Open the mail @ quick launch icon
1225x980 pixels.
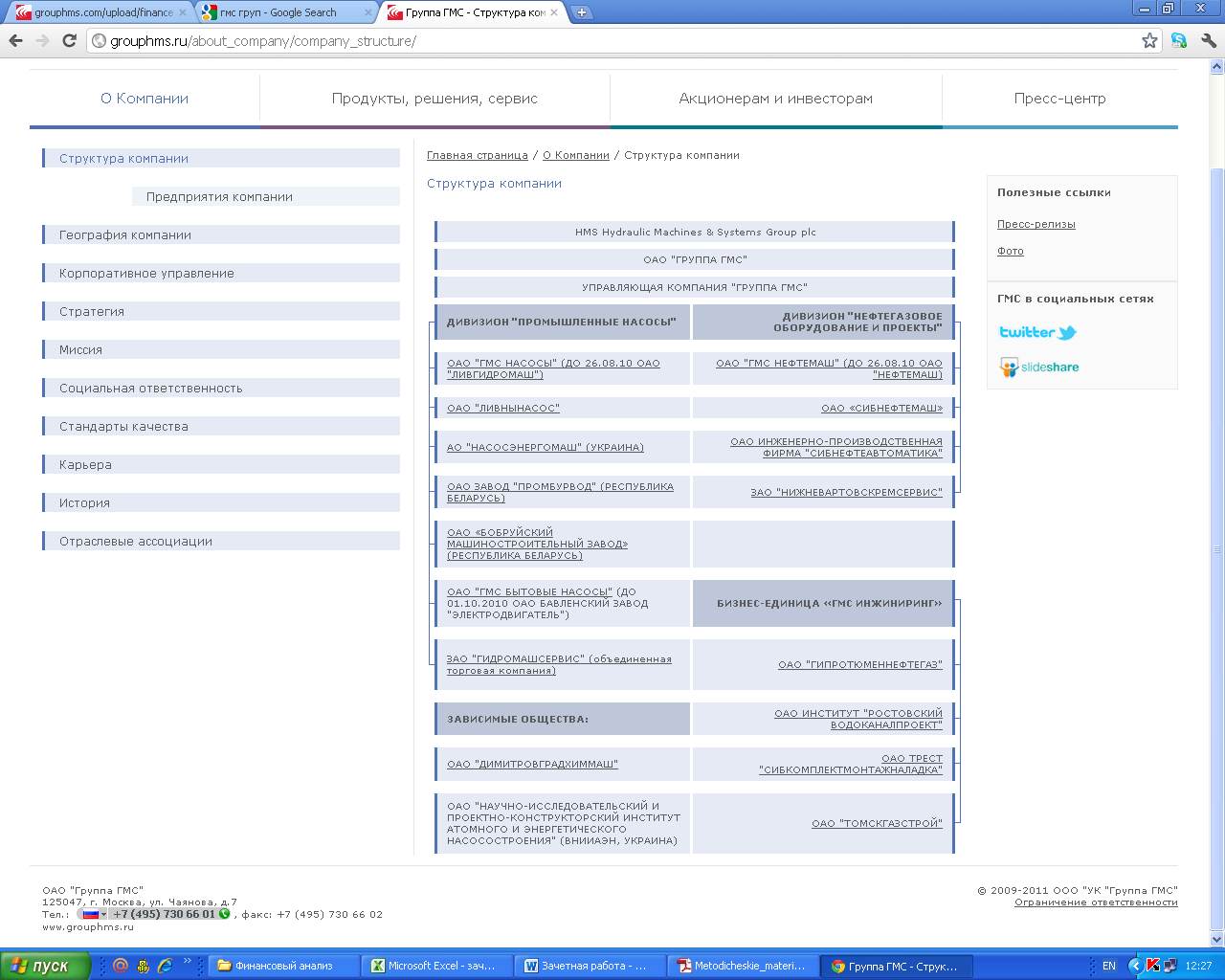coord(120,966)
